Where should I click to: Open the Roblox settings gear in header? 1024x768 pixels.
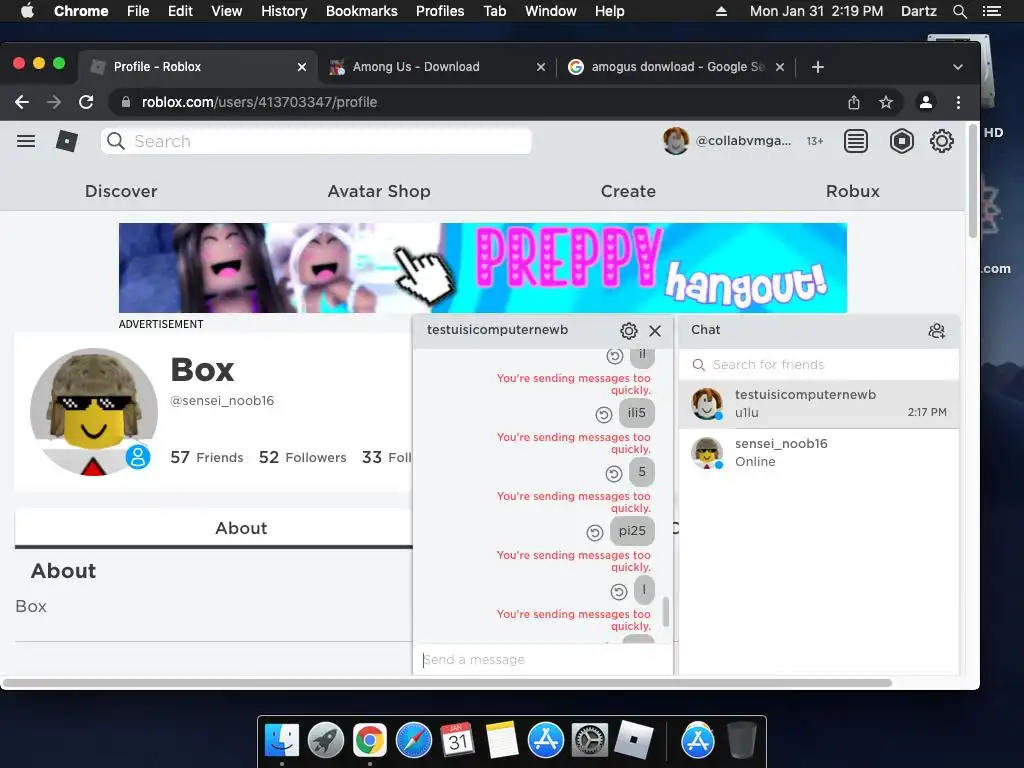941,141
